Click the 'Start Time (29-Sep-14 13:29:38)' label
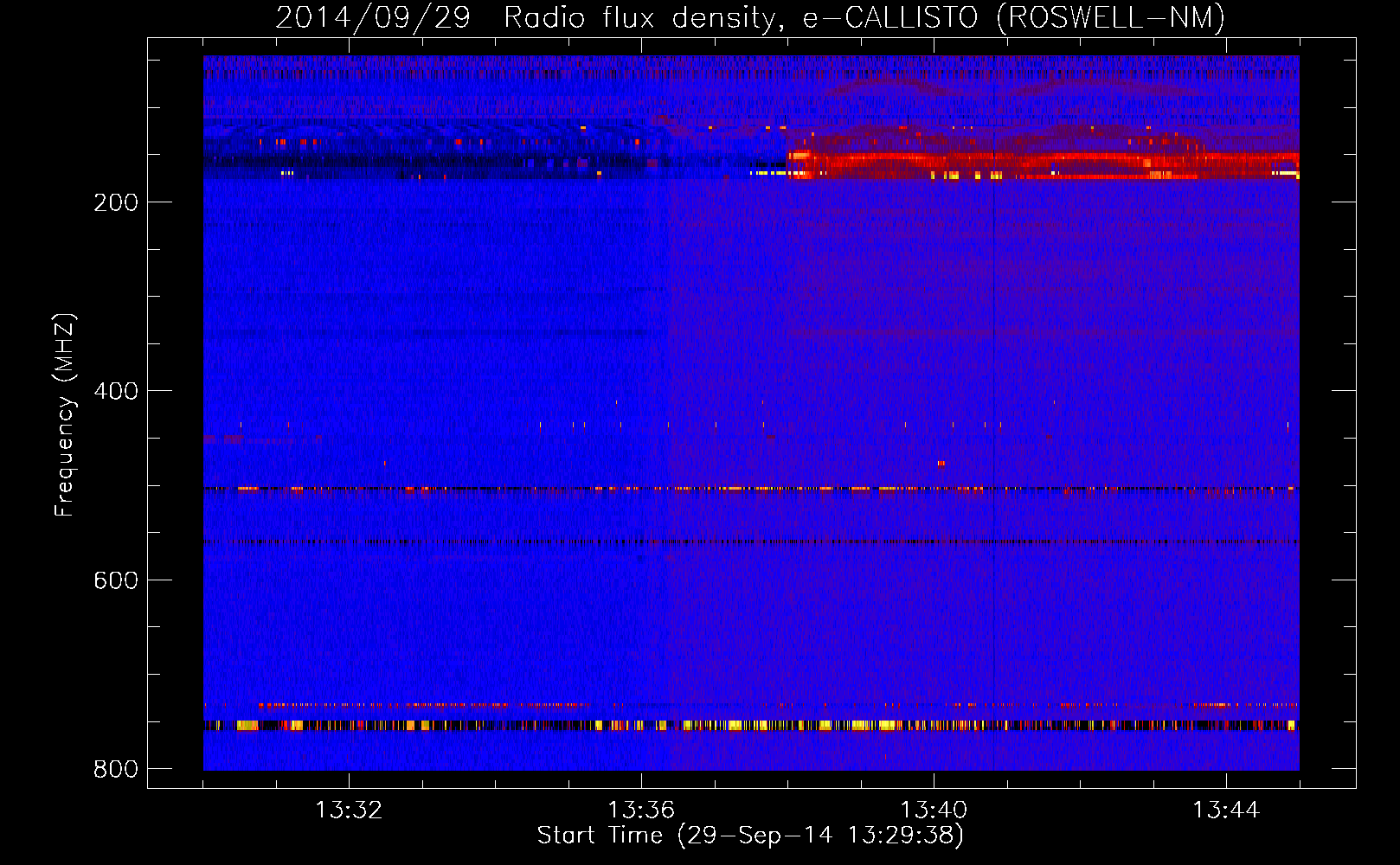The width and height of the screenshot is (1400, 865). coord(750,836)
